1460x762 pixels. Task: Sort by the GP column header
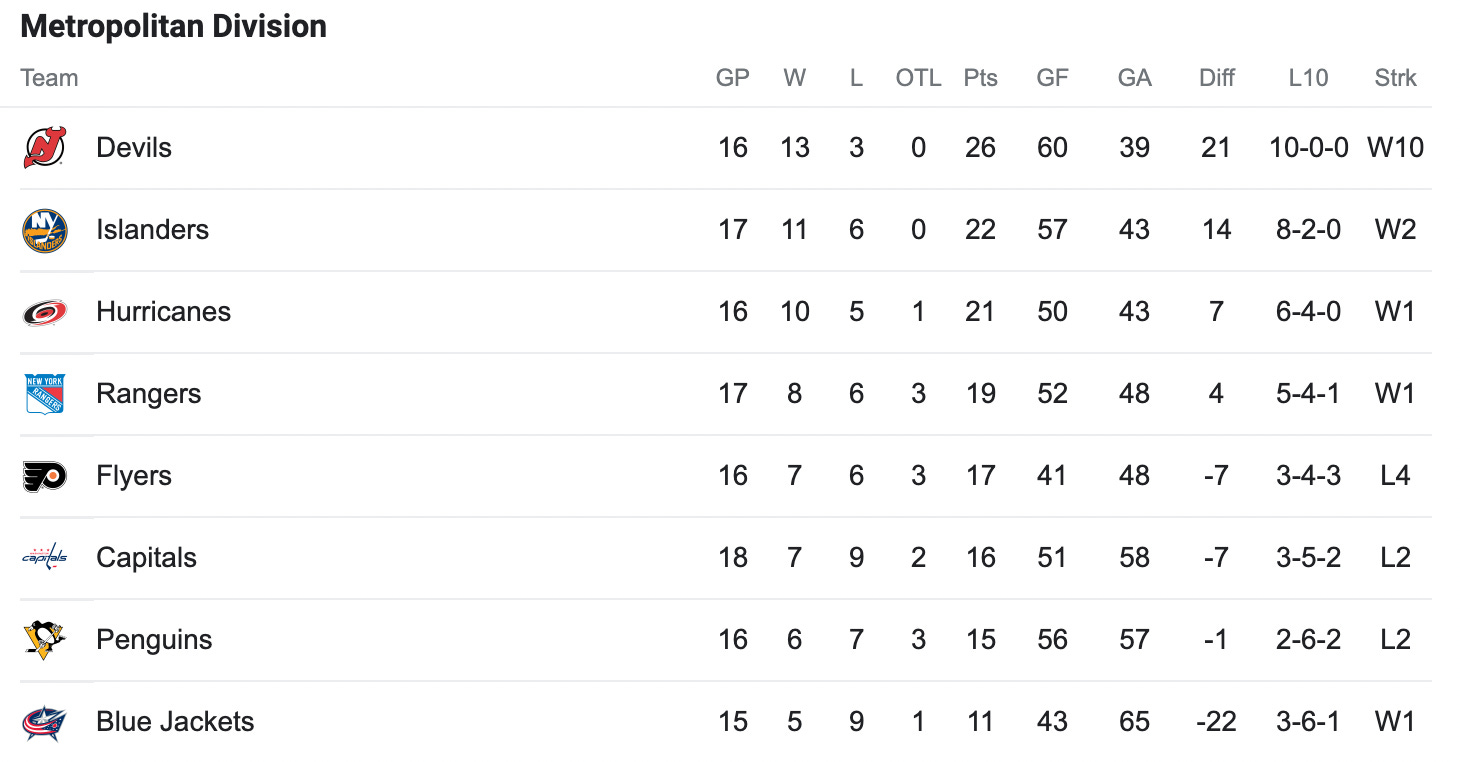pos(733,78)
